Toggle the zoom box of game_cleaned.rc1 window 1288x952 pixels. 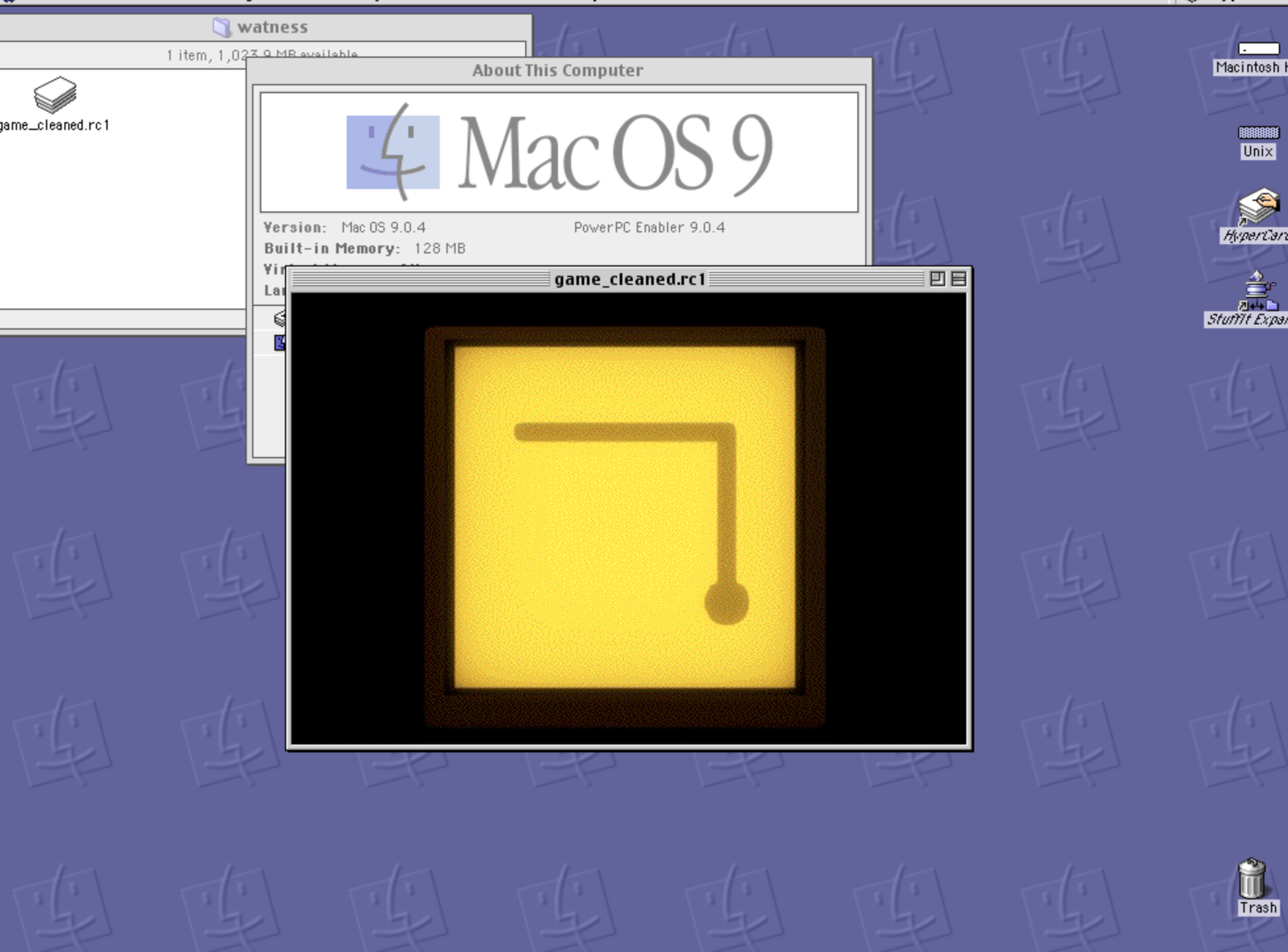pyautogui.click(x=937, y=279)
